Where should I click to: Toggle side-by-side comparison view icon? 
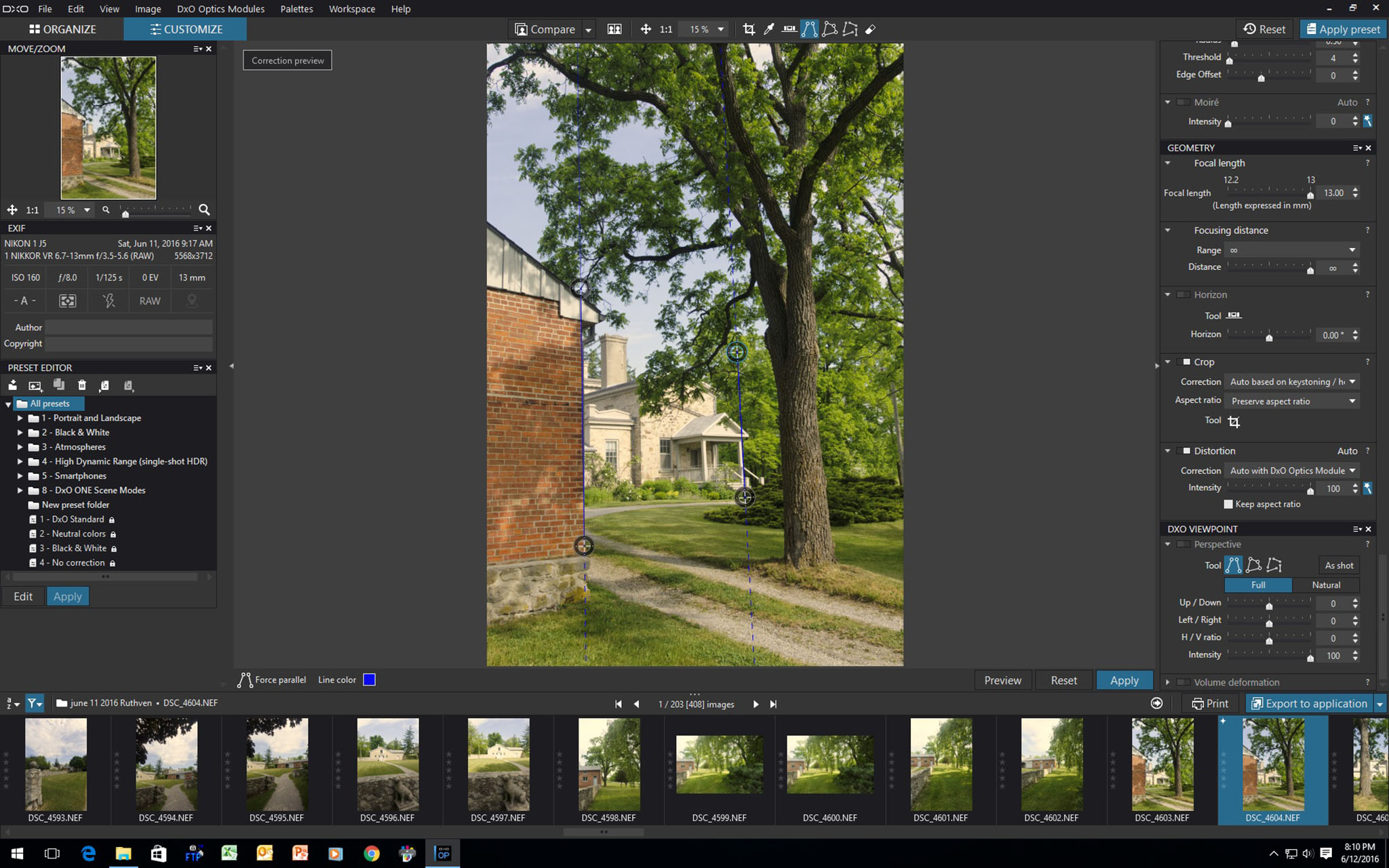coord(614,29)
